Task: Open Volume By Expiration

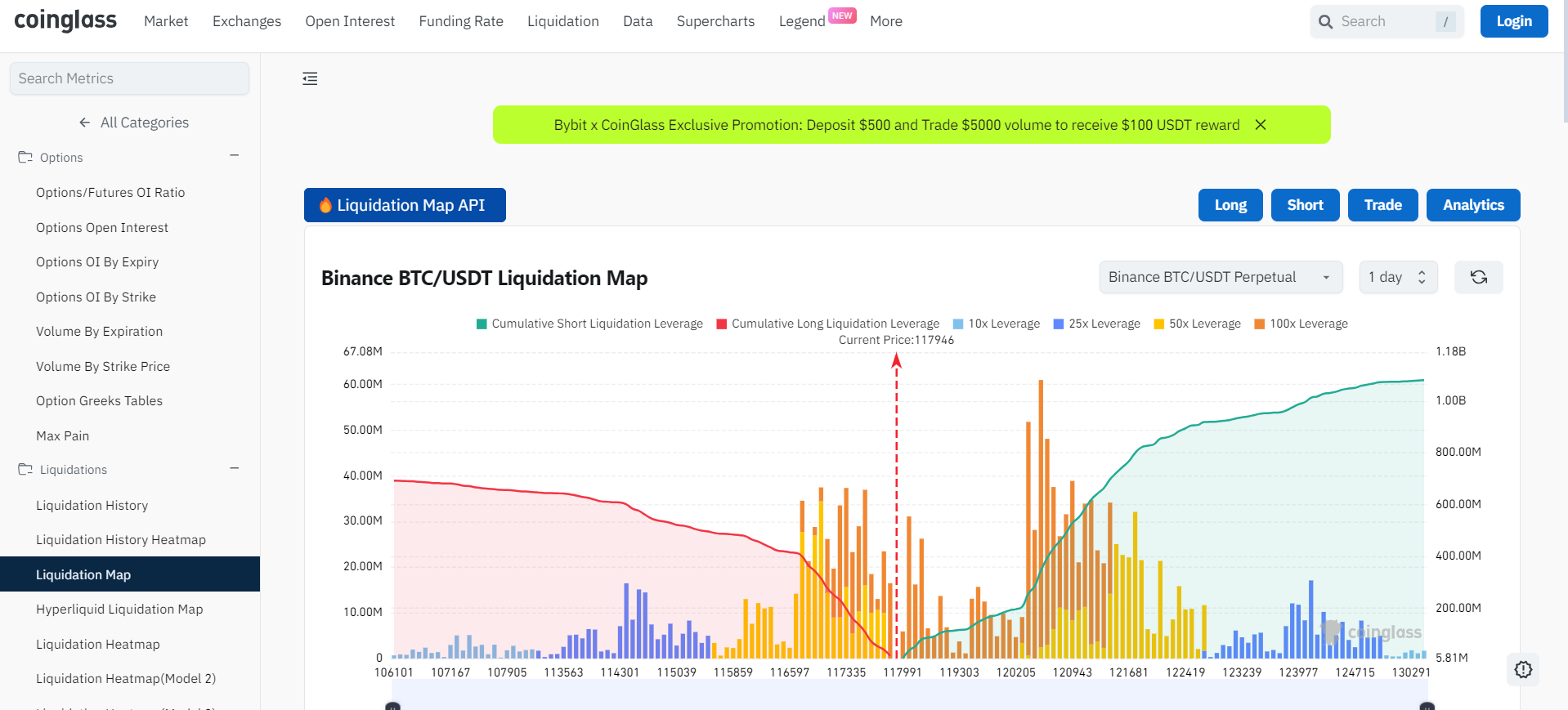Action: coord(99,332)
